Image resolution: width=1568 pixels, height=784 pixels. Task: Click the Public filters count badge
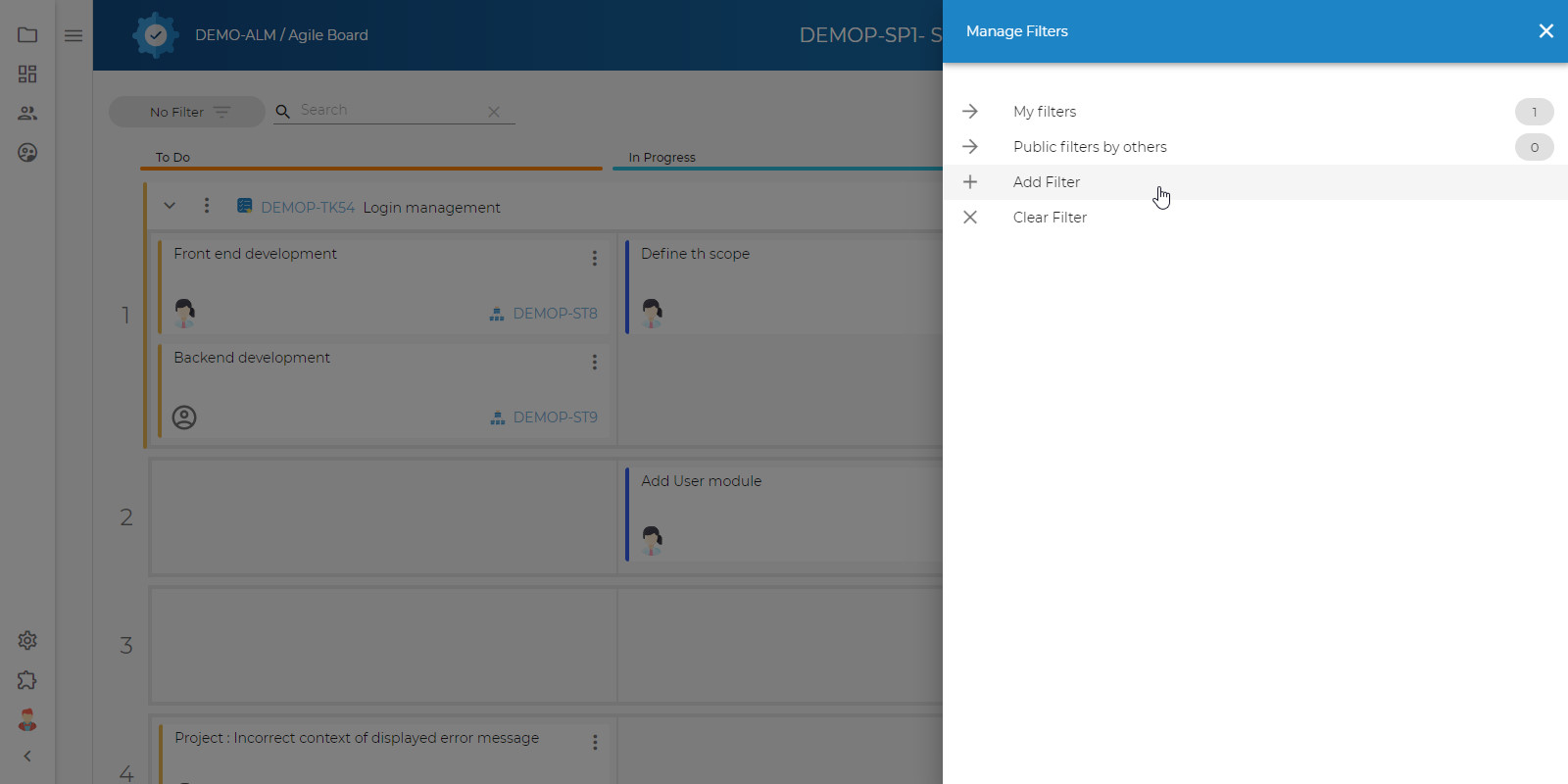pos(1535,147)
